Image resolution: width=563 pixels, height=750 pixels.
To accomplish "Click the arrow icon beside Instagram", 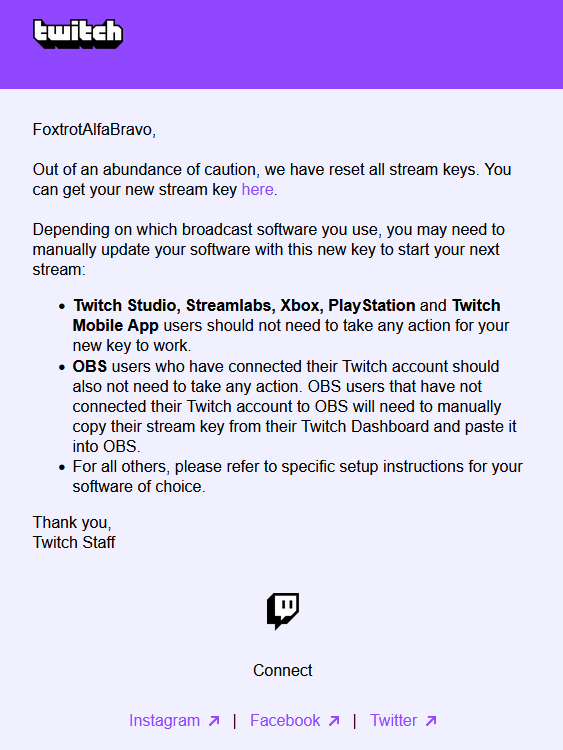I will point(214,721).
